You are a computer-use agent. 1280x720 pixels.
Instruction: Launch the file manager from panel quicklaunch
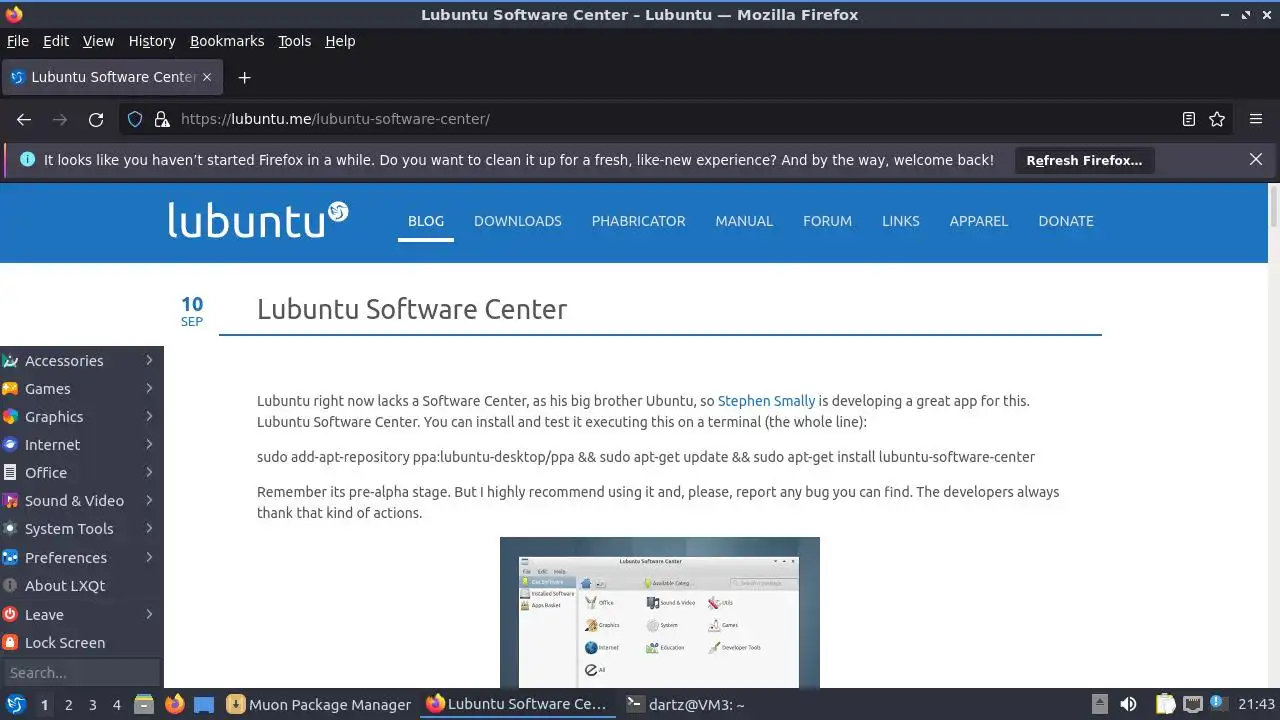144,704
